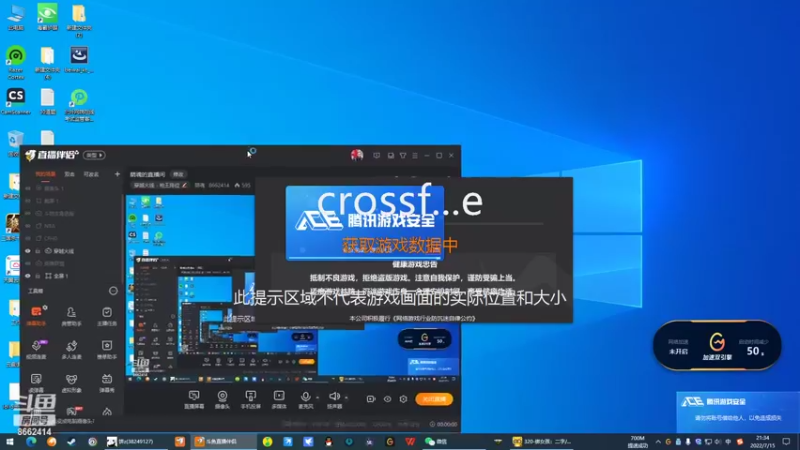The image size is (800, 450).
Task: Click the 加速引擎 floating widget icon
Action: point(717,346)
